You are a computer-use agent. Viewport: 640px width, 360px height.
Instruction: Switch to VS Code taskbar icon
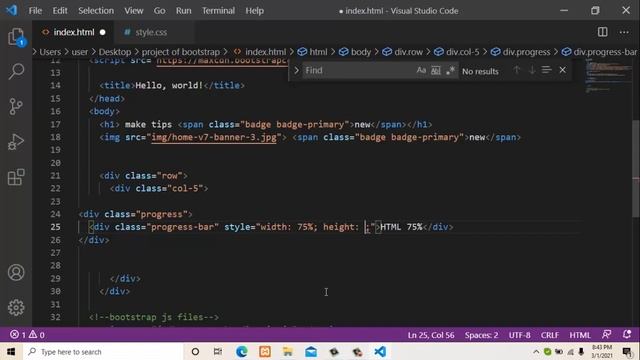click(380, 351)
